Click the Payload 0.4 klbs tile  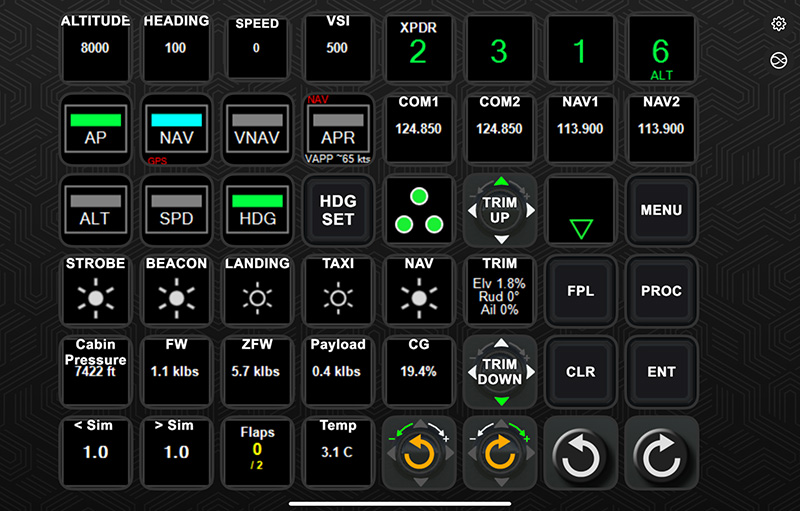338,372
